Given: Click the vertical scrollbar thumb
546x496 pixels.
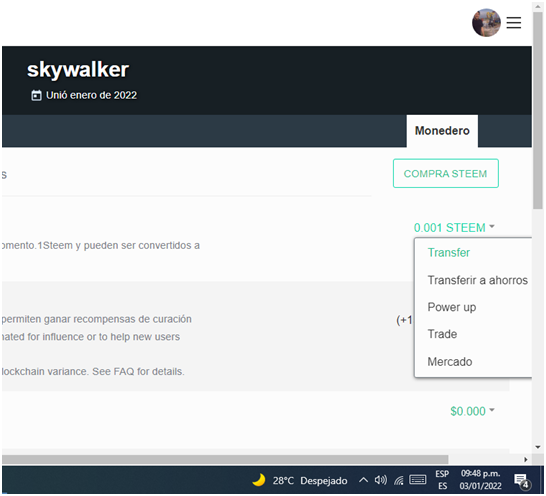Looking at the screenshot, I should pos(538,110).
